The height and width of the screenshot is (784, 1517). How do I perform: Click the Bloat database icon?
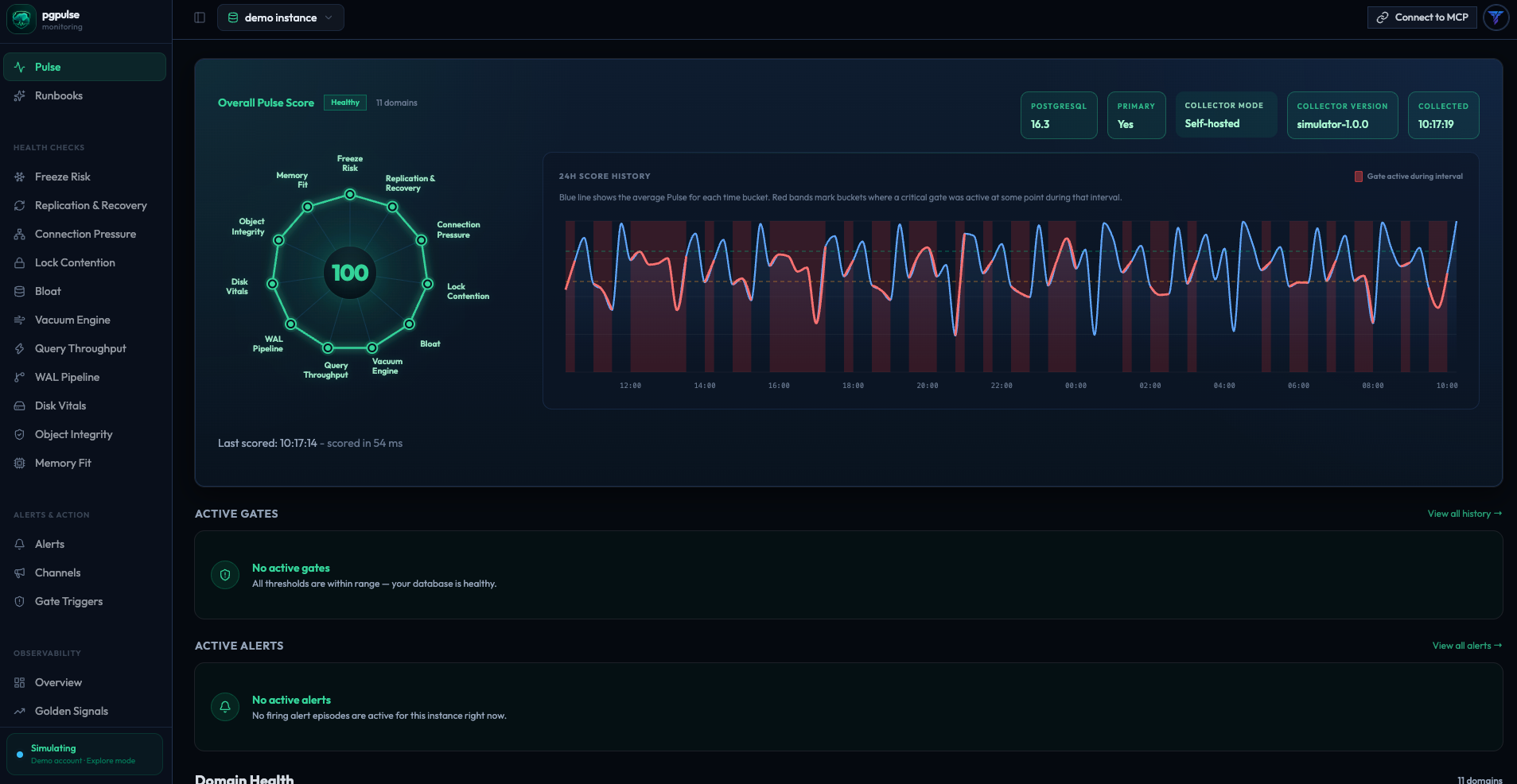pyautogui.click(x=20, y=291)
